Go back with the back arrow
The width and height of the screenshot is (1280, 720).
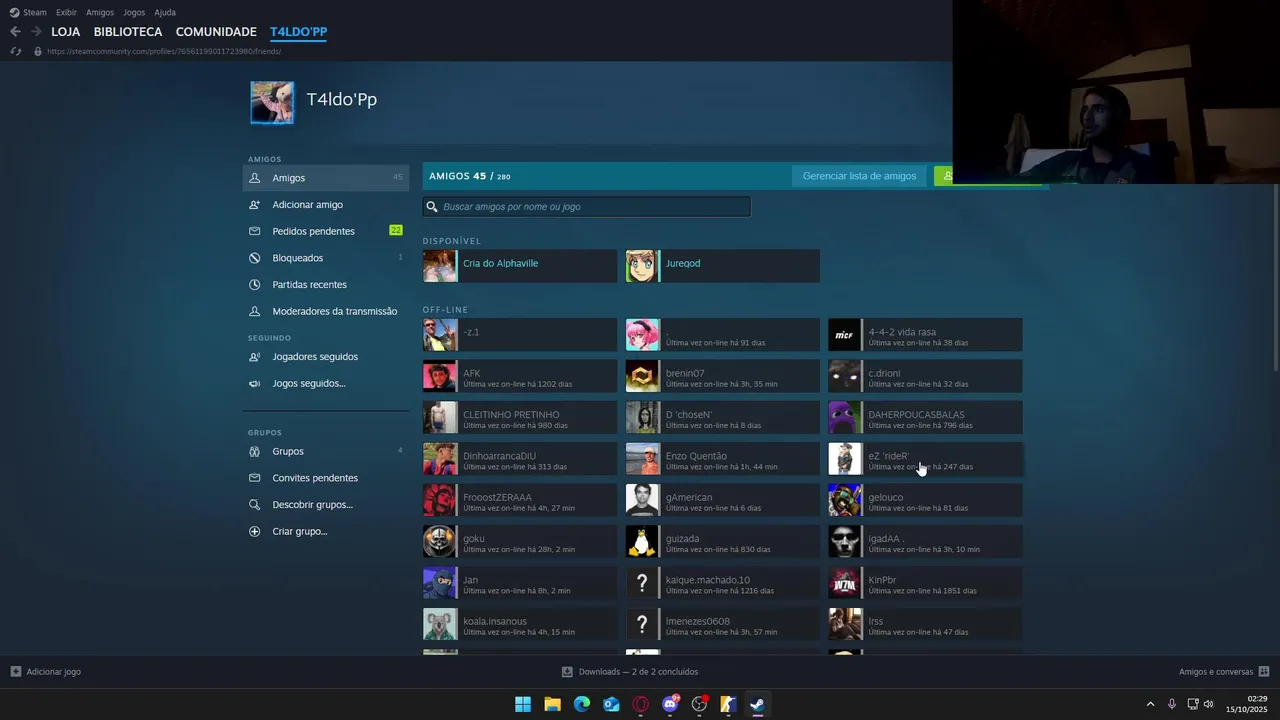(x=15, y=32)
